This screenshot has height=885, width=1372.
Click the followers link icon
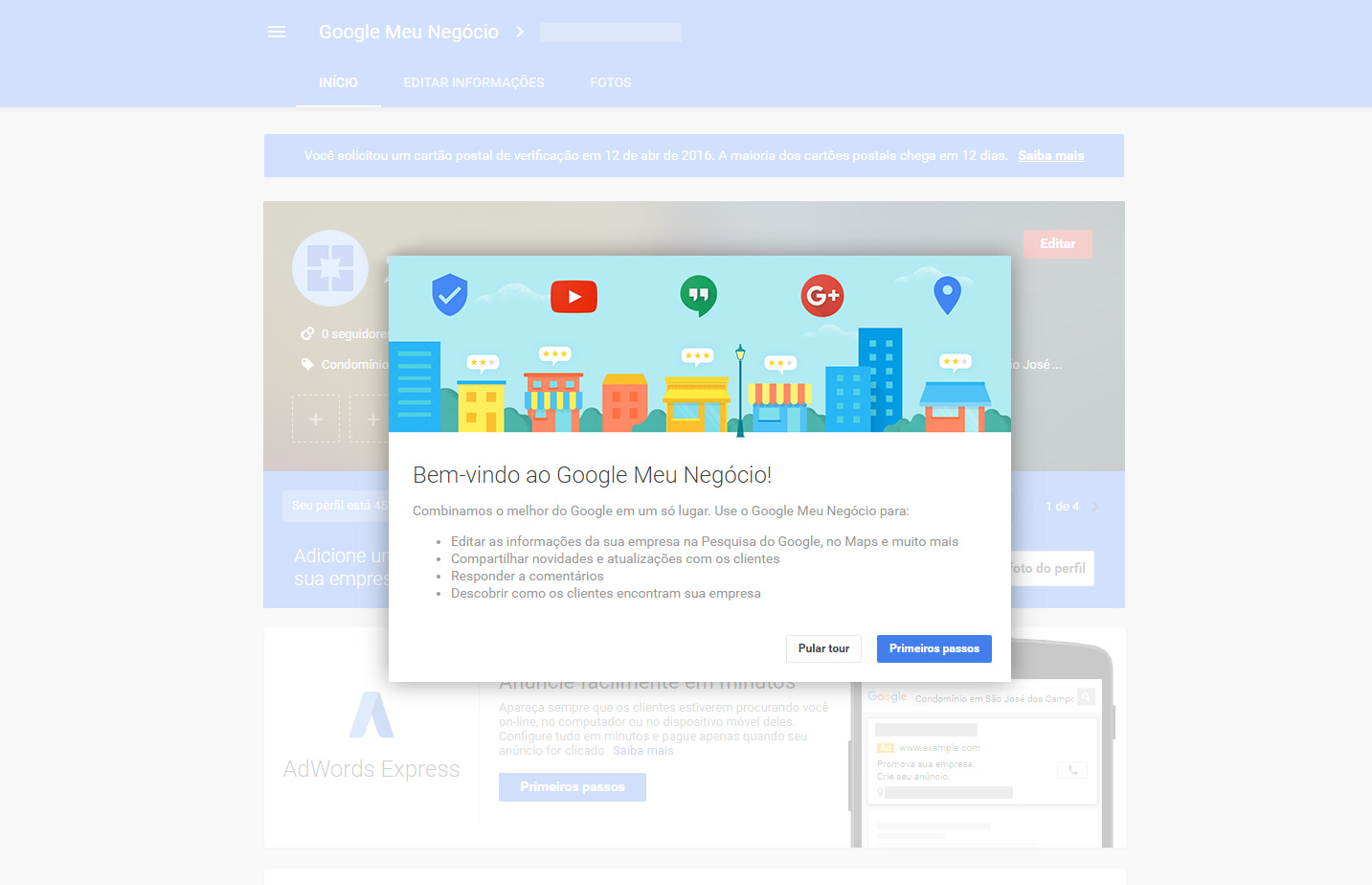tap(307, 333)
